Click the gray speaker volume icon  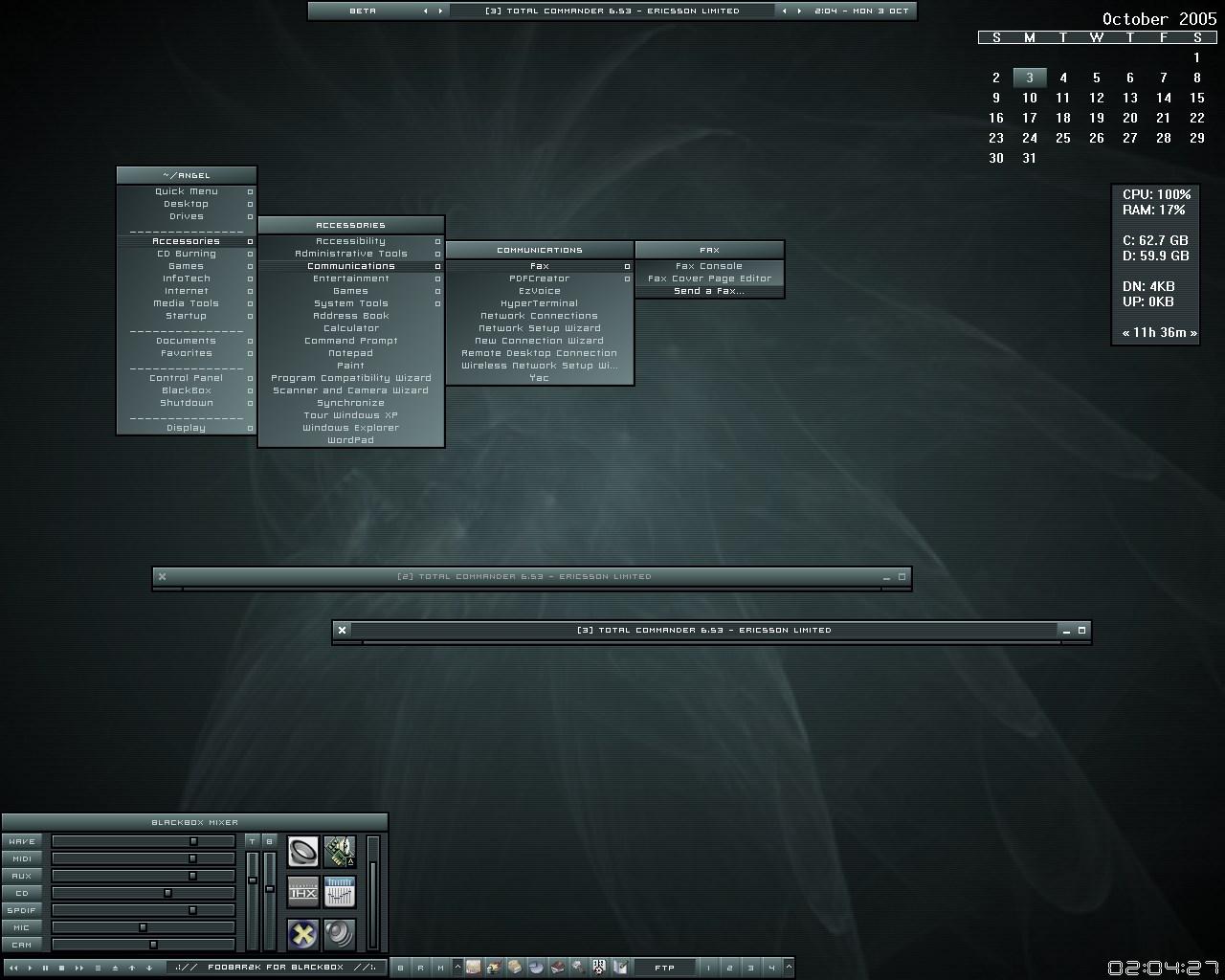pyautogui.click(x=340, y=934)
